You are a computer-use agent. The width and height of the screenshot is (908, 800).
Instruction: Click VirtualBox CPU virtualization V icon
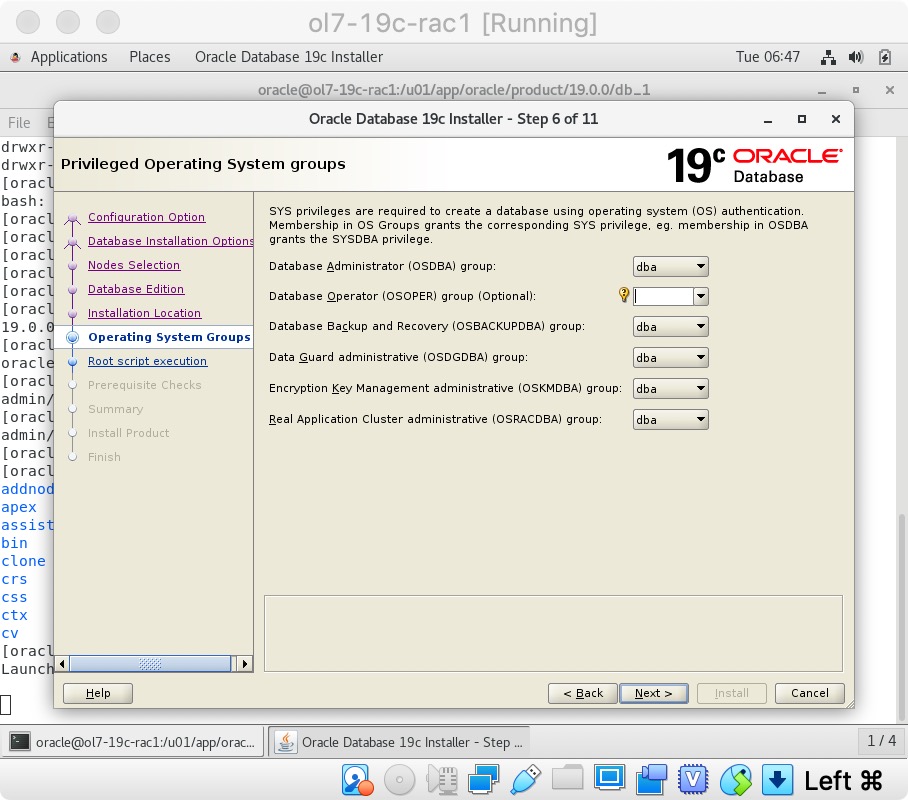click(x=693, y=780)
